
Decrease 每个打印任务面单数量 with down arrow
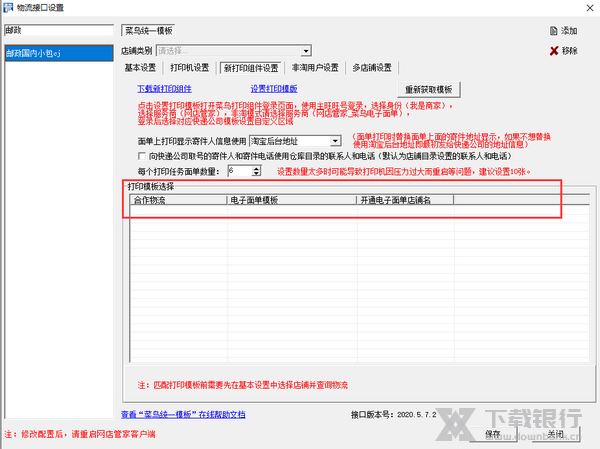click(x=256, y=173)
